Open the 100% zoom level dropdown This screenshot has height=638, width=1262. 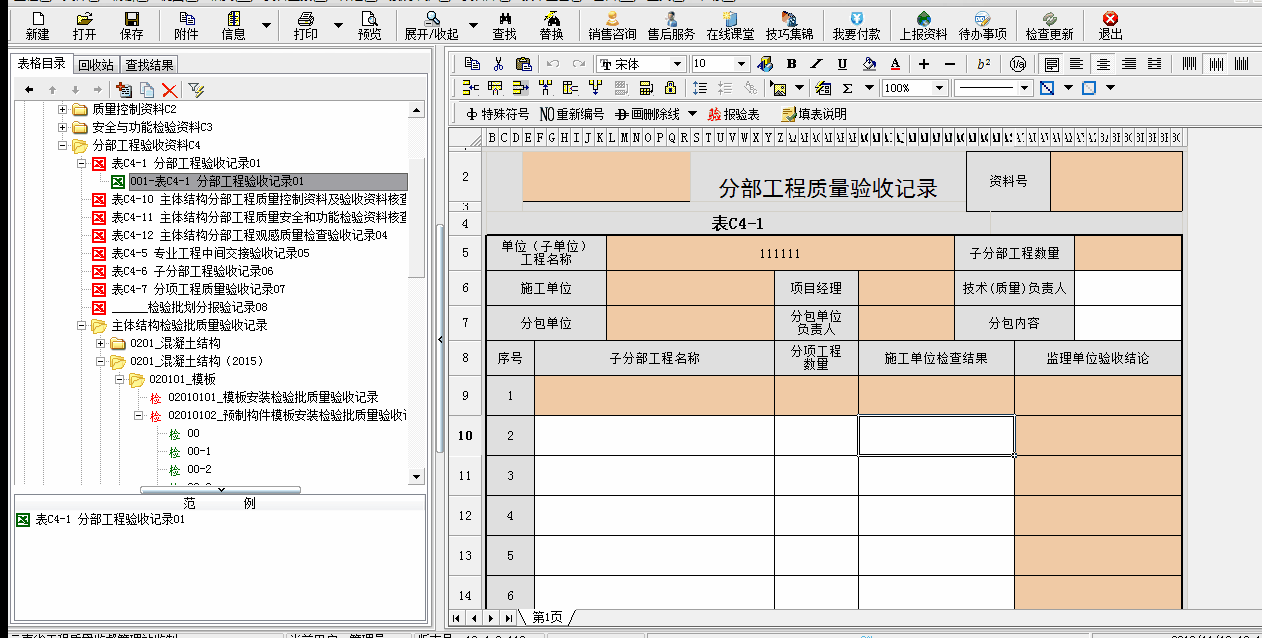tap(937, 88)
